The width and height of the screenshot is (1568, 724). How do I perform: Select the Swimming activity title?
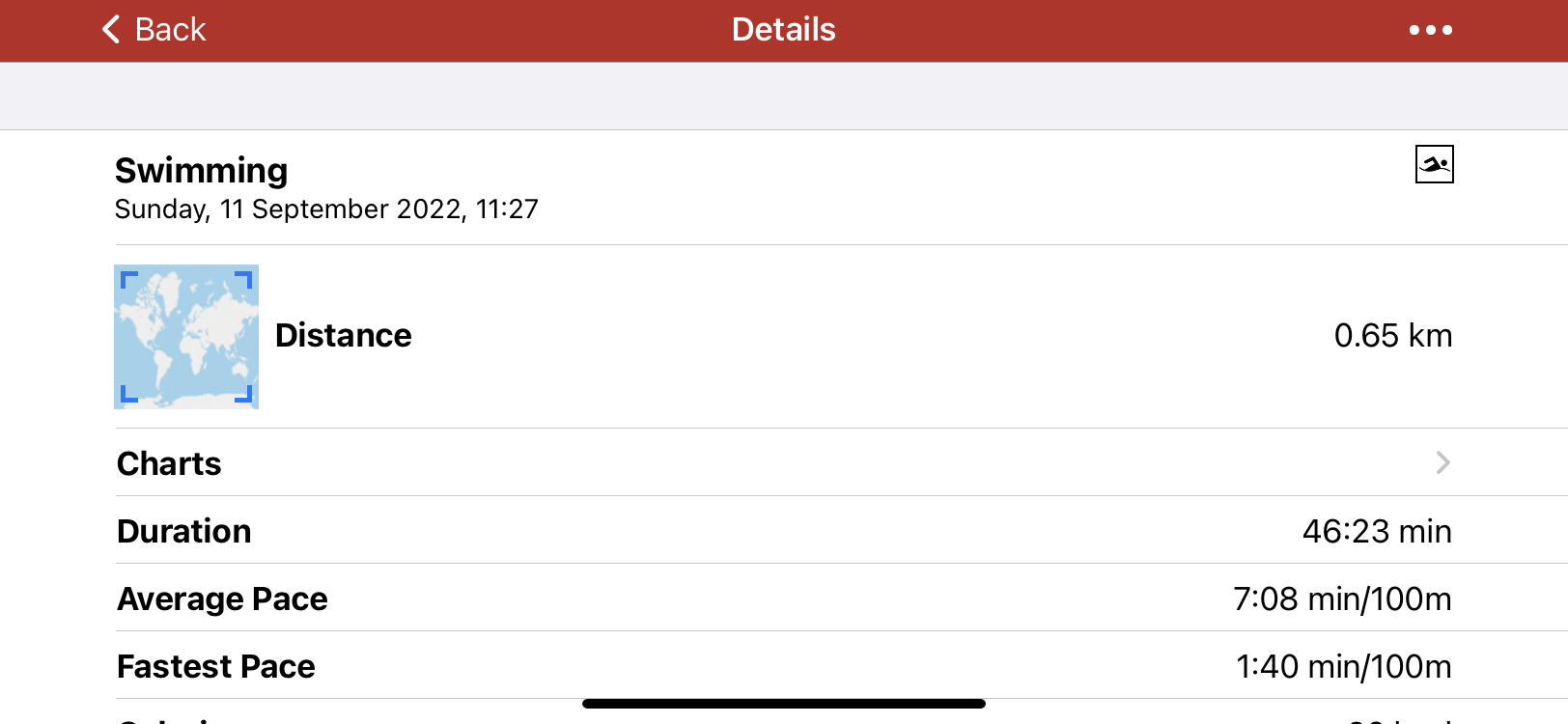[201, 171]
